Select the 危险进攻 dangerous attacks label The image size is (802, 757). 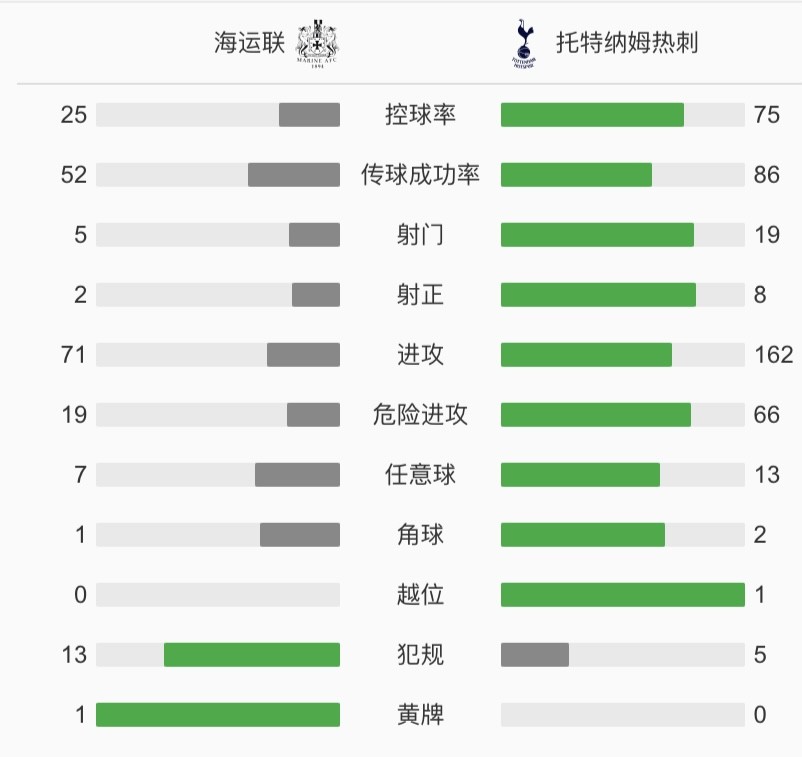[420, 414]
